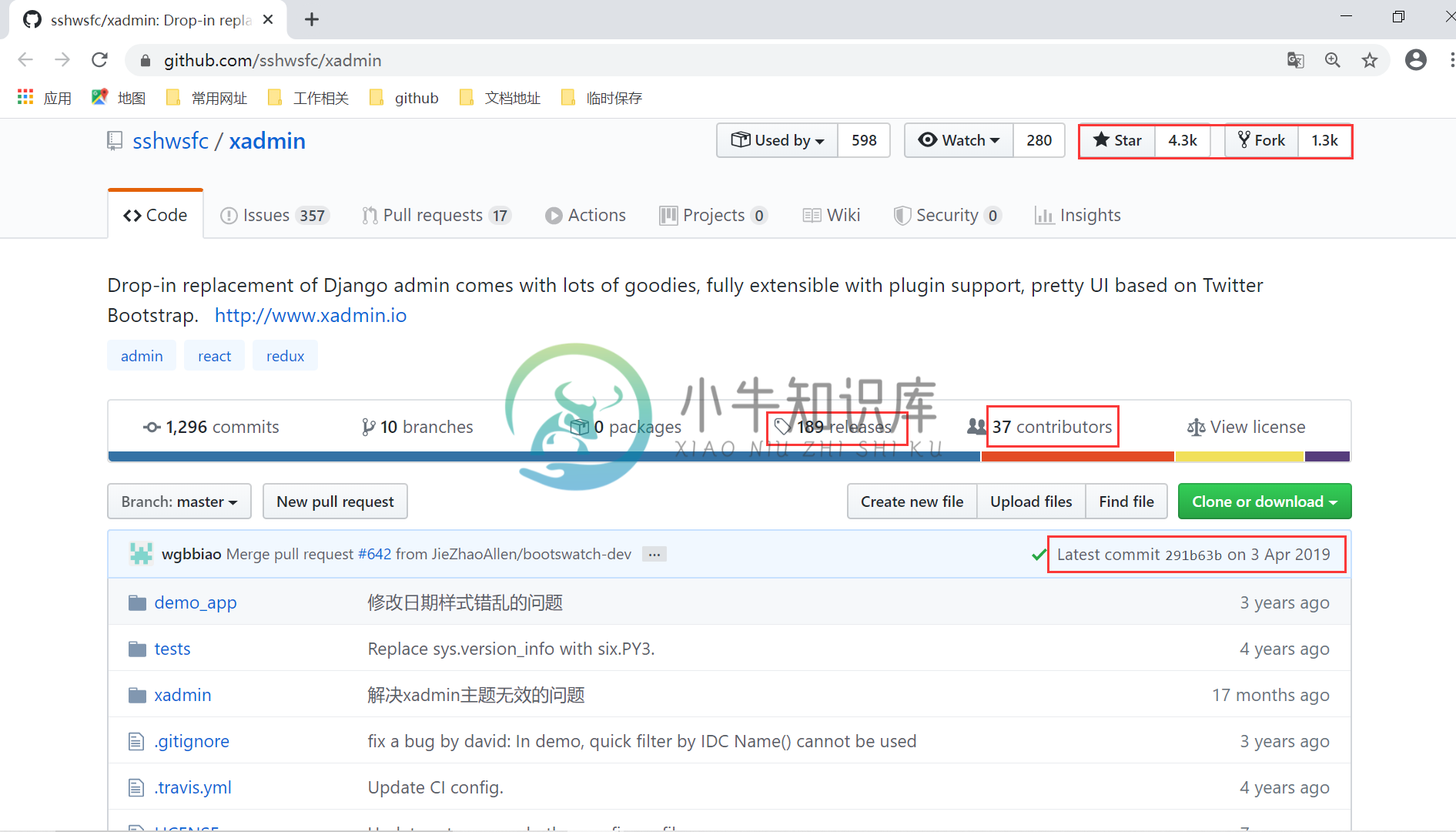This screenshot has width=1456, height=832.
Task: Open the 地图 maps bookmark
Action: point(119,97)
